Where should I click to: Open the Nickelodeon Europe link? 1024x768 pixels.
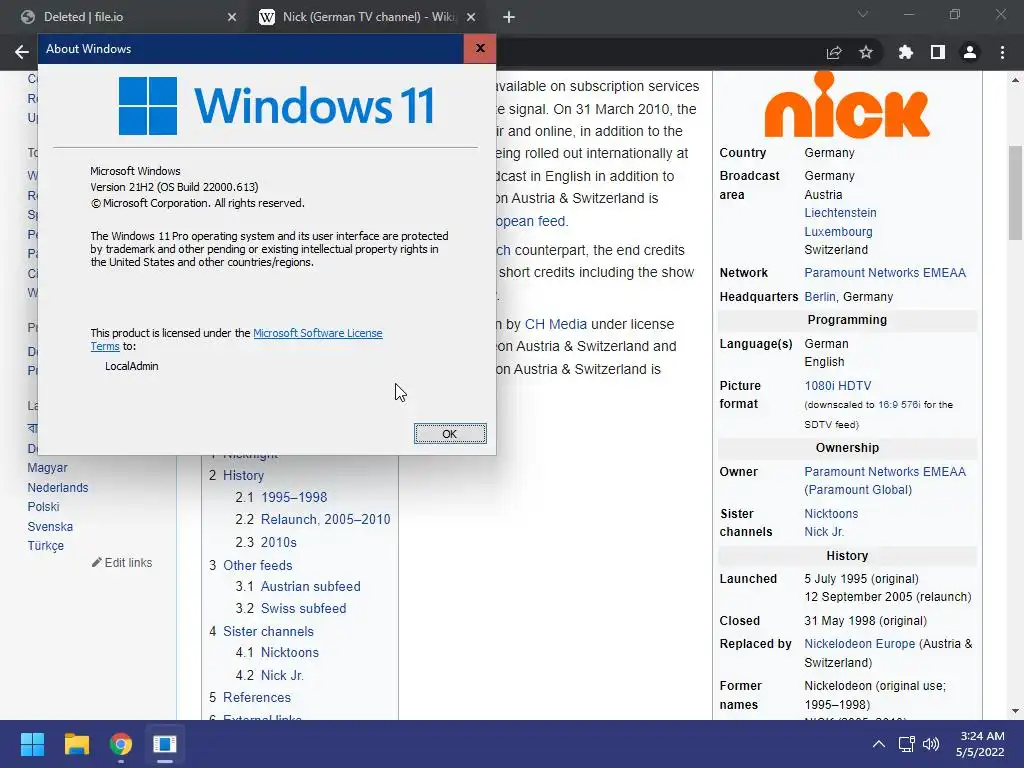coord(859,643)
